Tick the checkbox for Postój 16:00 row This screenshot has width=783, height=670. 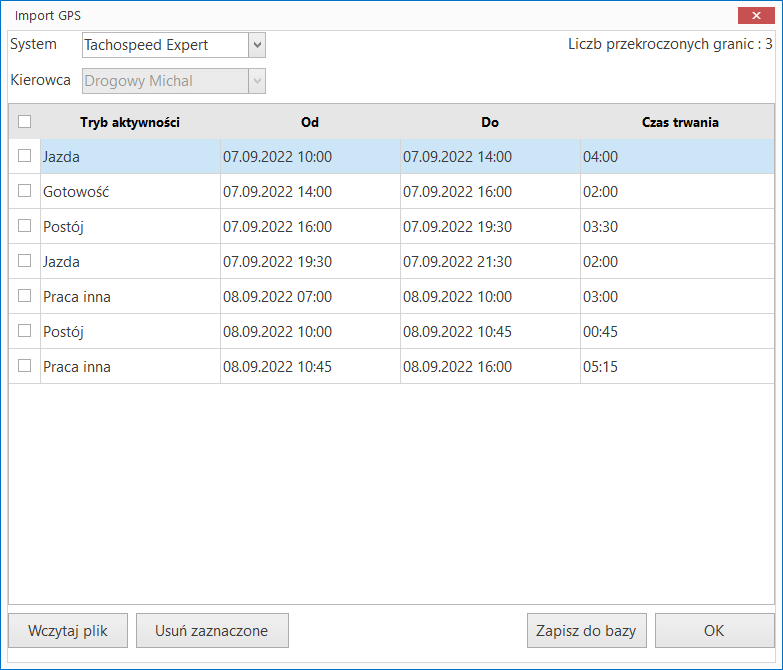pos(25,226)
